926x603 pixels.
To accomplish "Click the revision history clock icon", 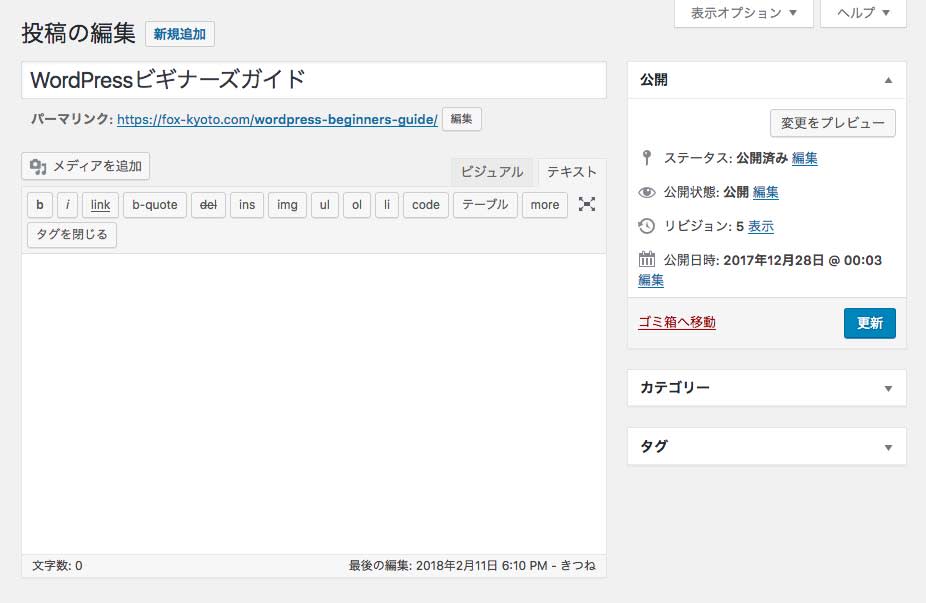I will coord(647,226).
